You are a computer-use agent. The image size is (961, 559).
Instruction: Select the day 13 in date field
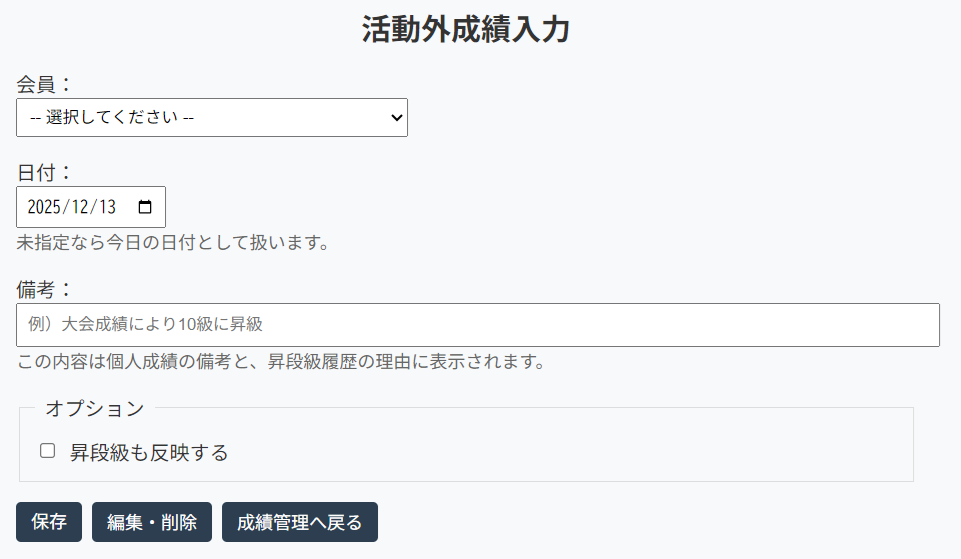tap(107, 207)
